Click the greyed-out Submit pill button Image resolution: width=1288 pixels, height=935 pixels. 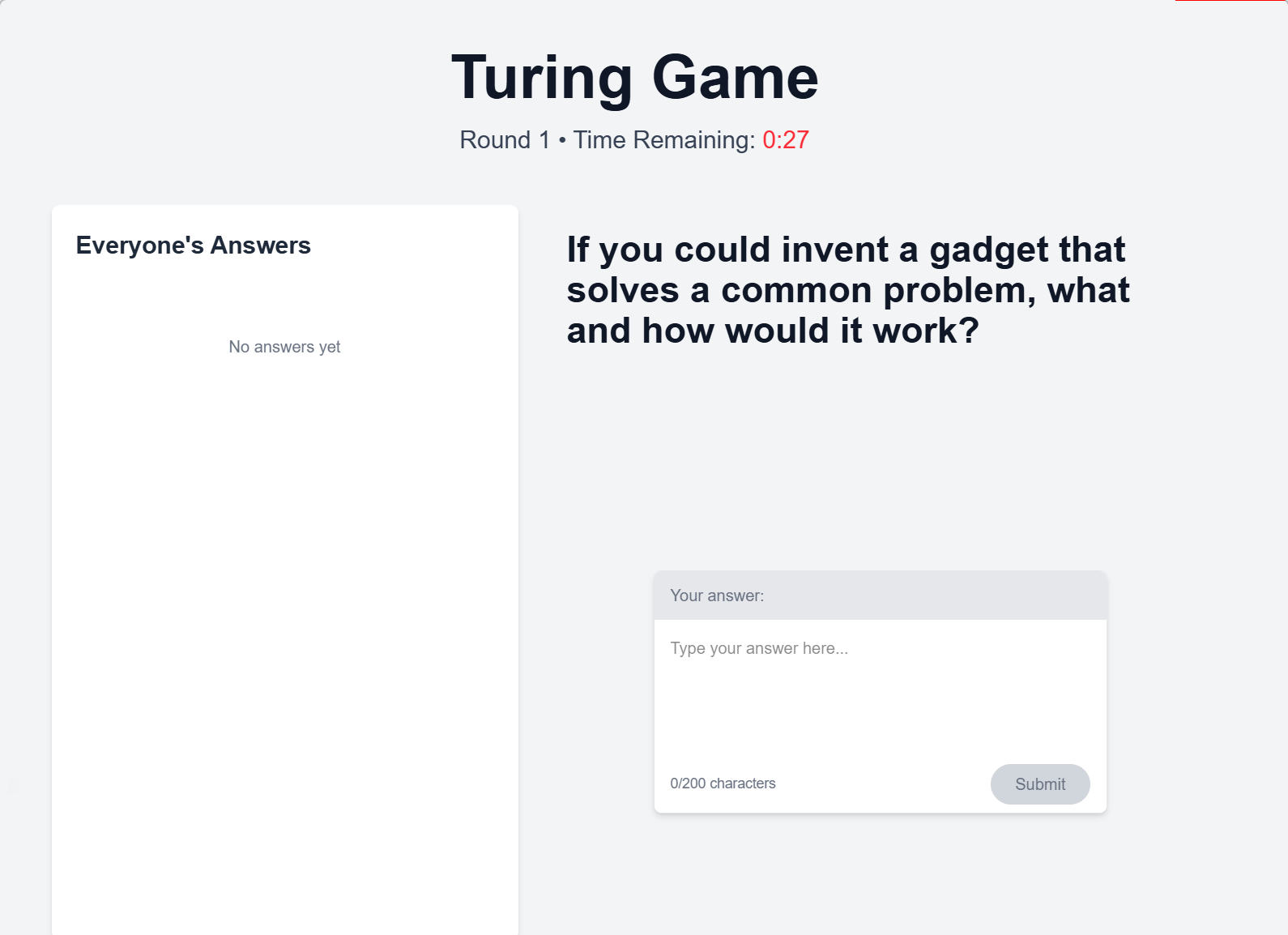click(1040, 783)
